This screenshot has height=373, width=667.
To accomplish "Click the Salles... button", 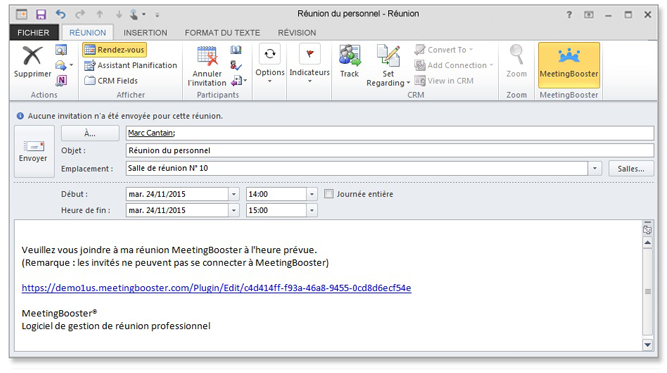I will (631, 169).
